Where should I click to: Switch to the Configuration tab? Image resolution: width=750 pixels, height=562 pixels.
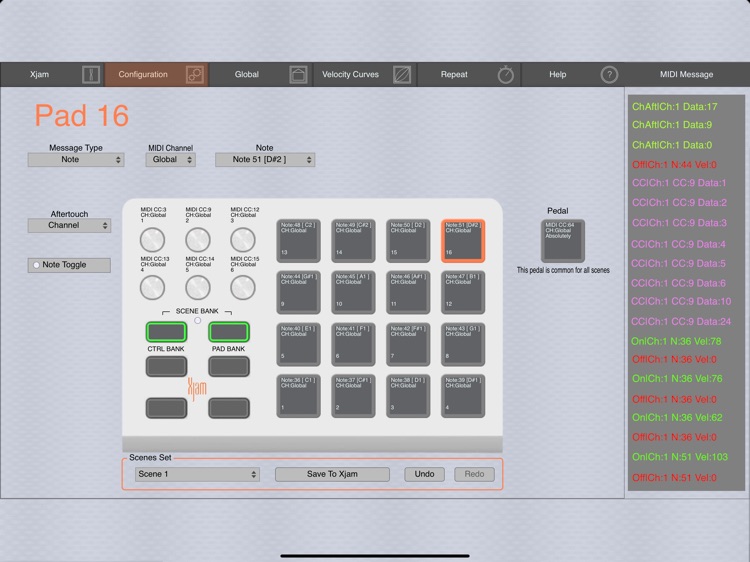(x=156, y=75)
